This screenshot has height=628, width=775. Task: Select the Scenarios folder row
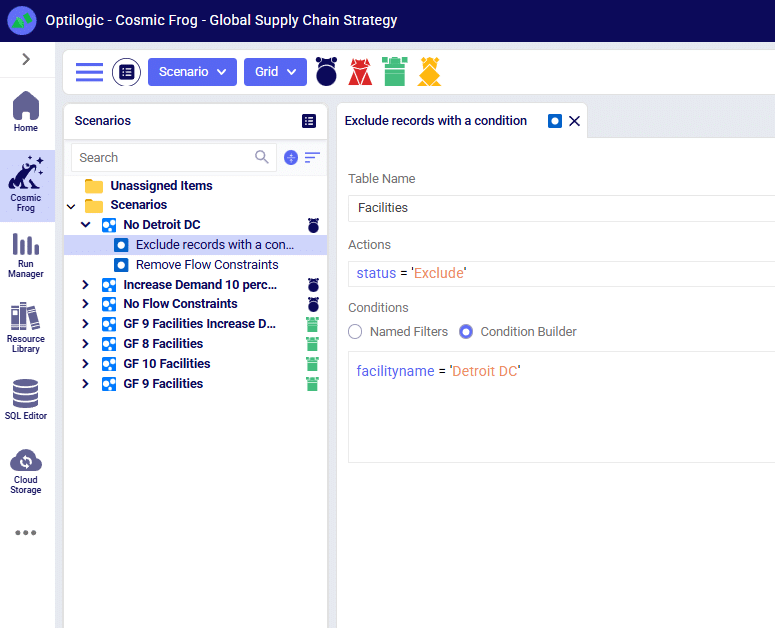[x=196, y=205]
